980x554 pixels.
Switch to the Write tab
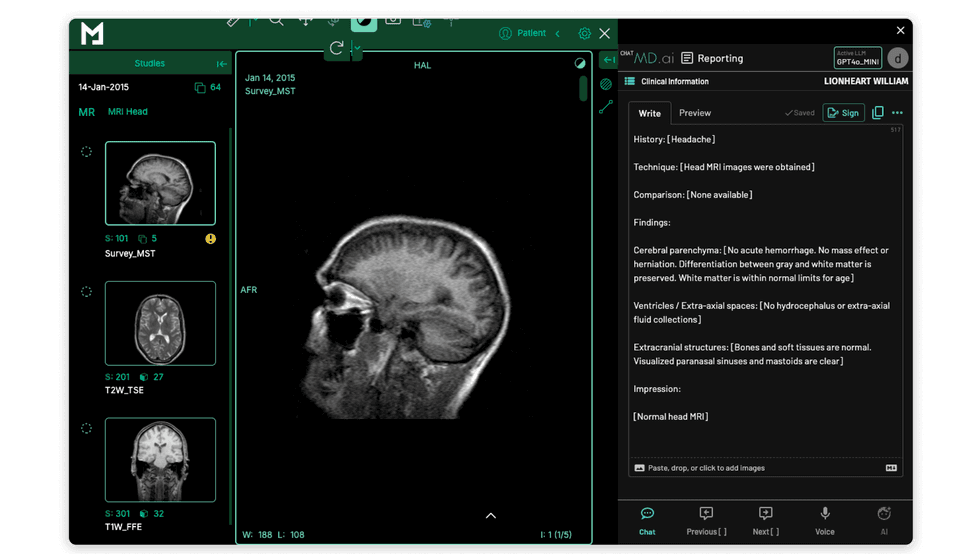(x=649, y=113)
